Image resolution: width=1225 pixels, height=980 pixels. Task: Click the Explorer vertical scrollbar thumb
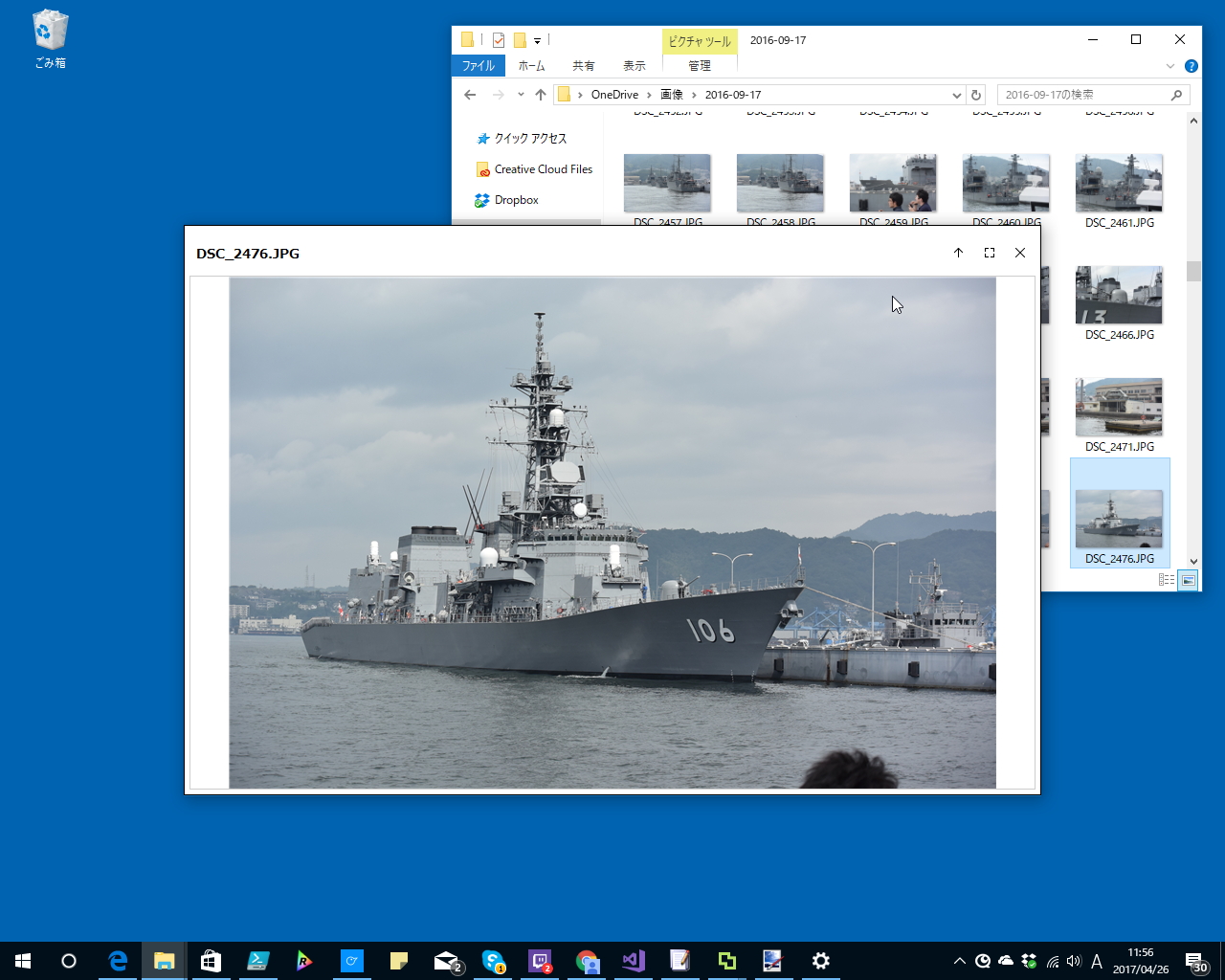point(1193,271)
